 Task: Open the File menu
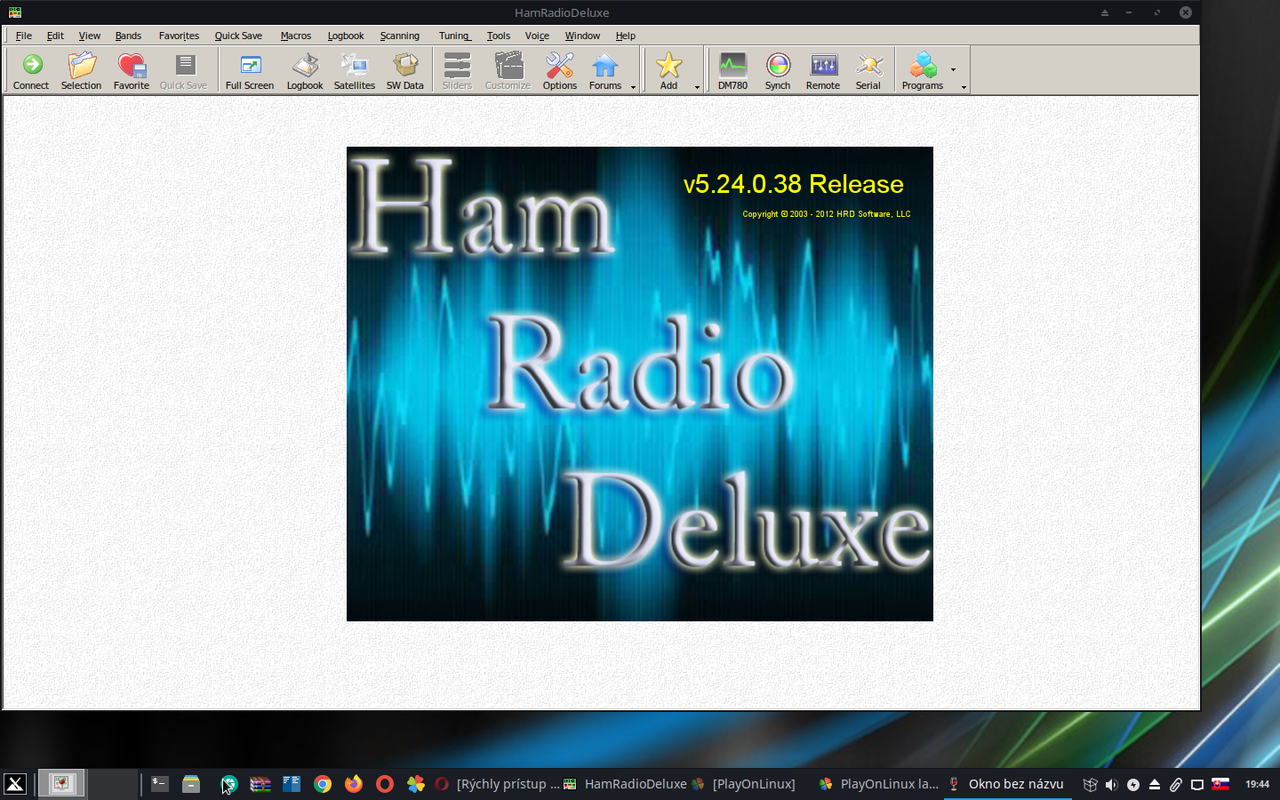(24, 36)
